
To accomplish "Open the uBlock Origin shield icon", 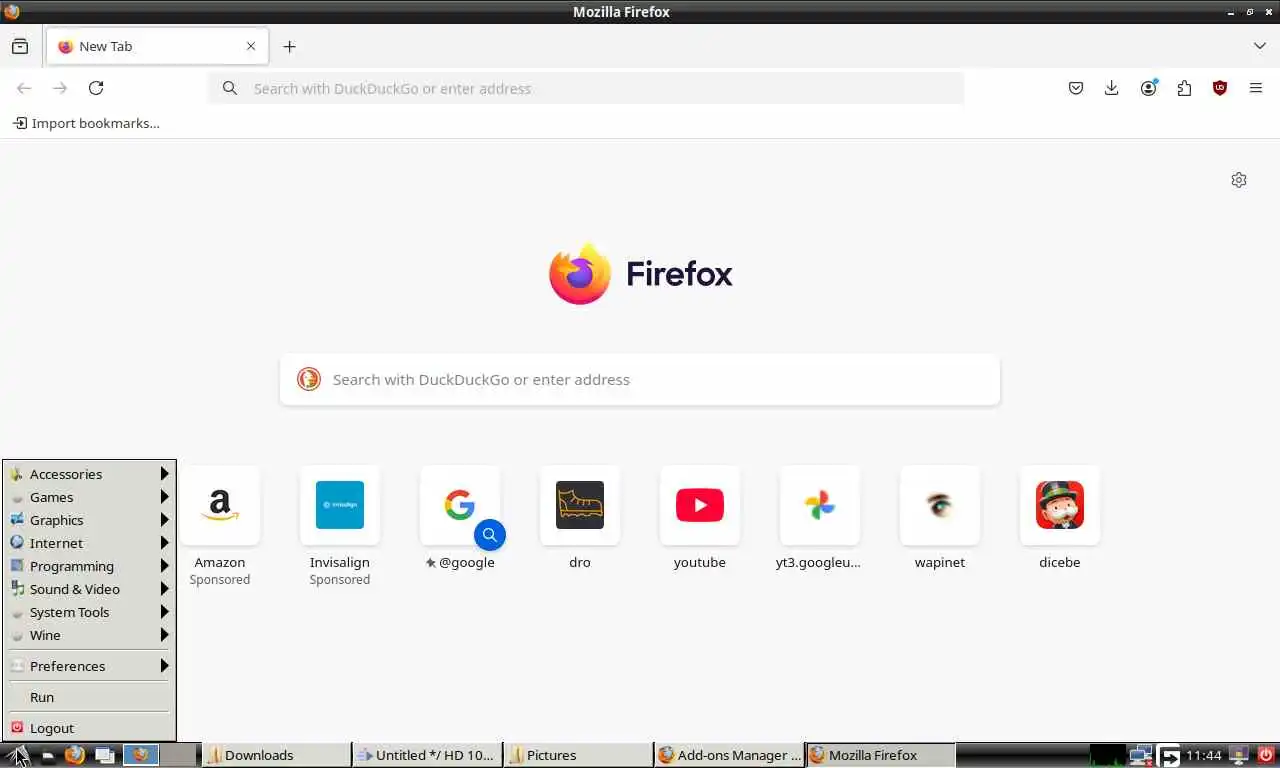I will click(x=1220, y=88).
